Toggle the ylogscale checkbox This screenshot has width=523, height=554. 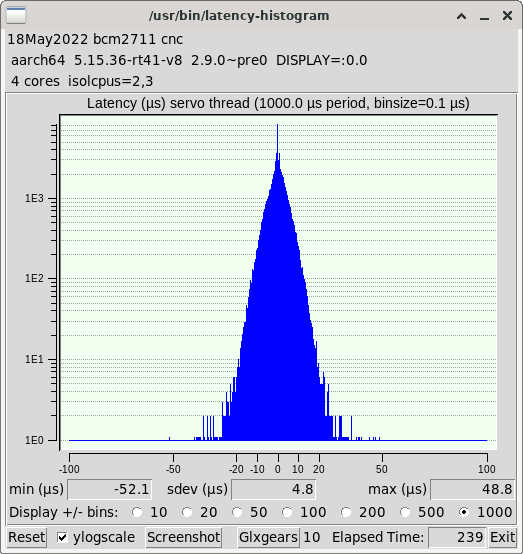pyautogui.click(x=62, y=537)
